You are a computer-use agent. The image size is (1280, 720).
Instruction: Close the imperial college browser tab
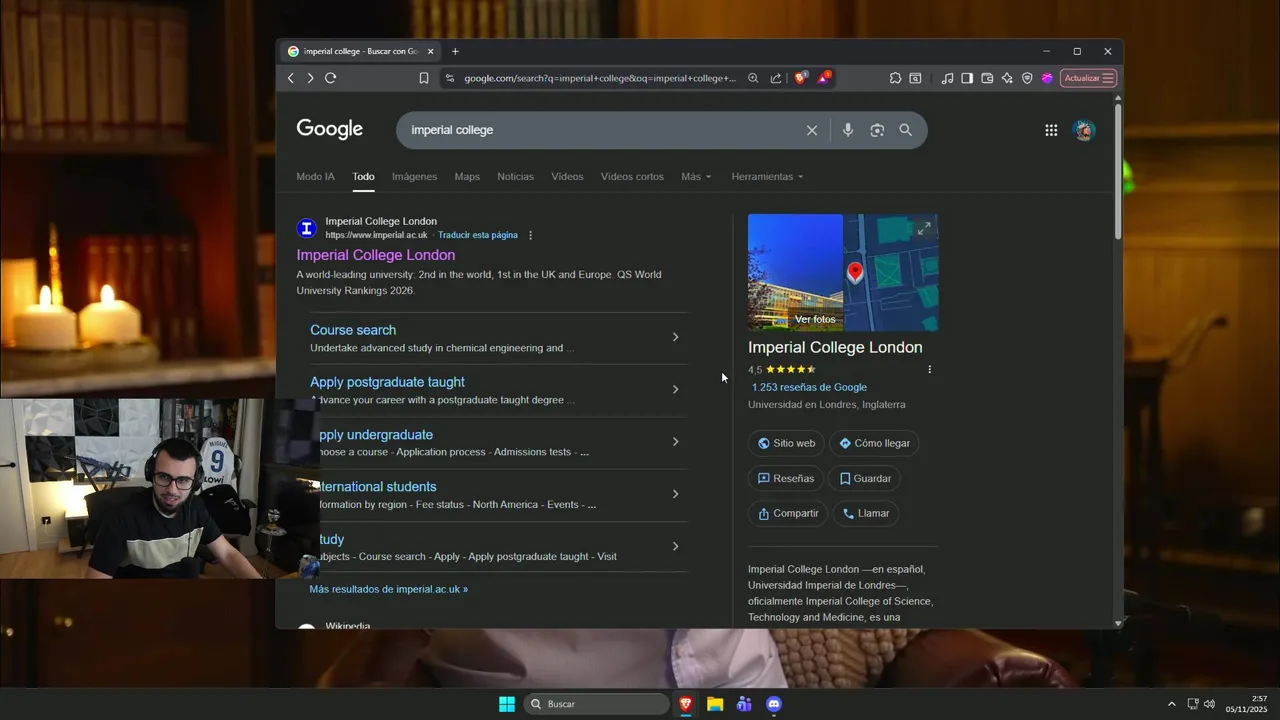(x=431, y=51)
